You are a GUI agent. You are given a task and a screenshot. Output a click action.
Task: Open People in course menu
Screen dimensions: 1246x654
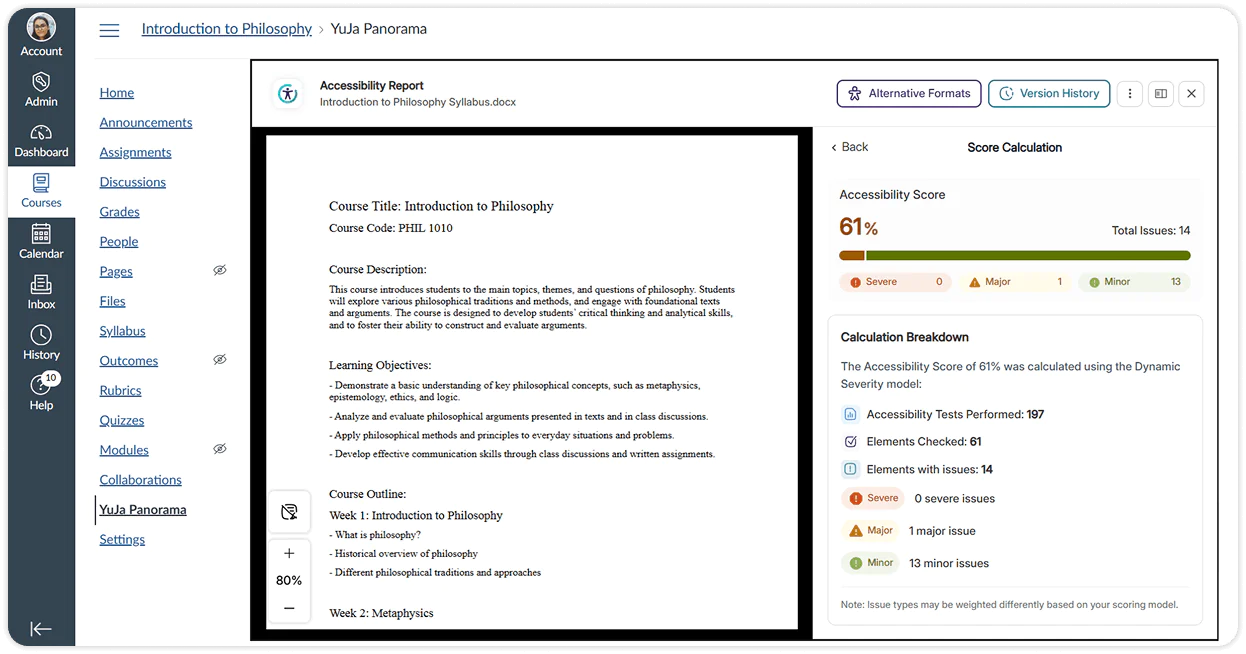(119, 242)
